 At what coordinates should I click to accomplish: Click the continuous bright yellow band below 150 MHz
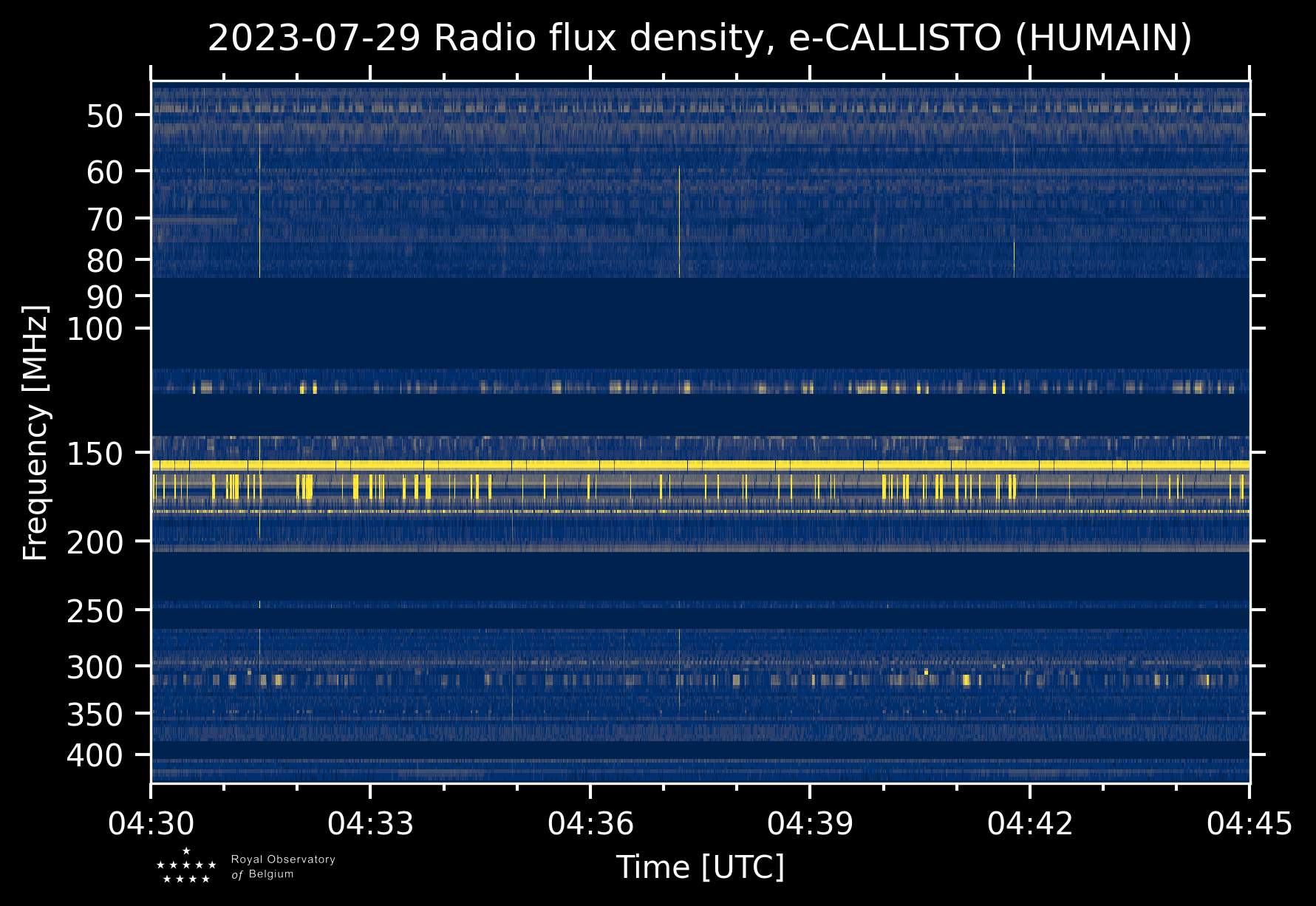[700, 465]
